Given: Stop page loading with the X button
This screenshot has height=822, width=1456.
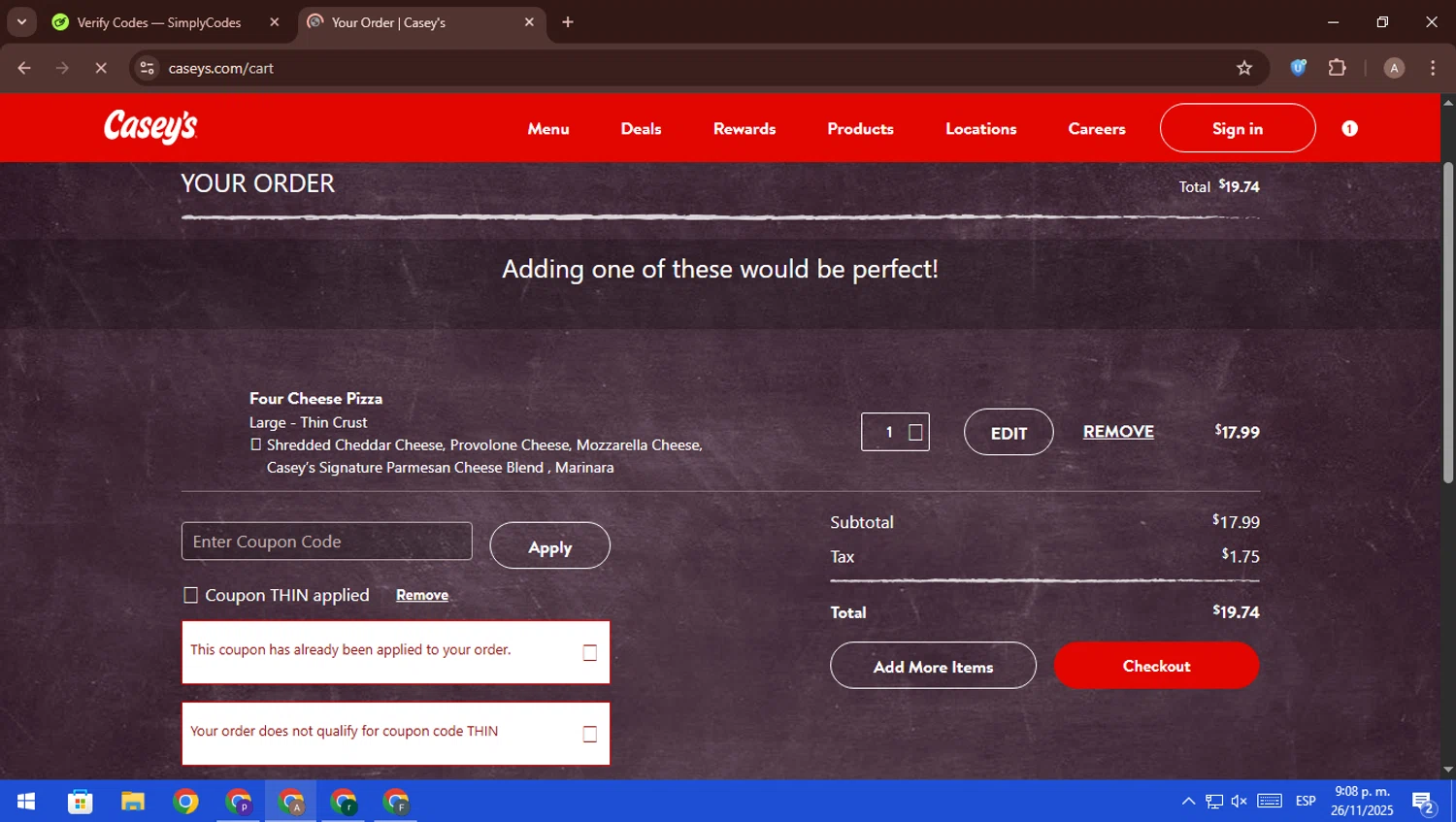Looking at the screenshot, I should point(101,68).
